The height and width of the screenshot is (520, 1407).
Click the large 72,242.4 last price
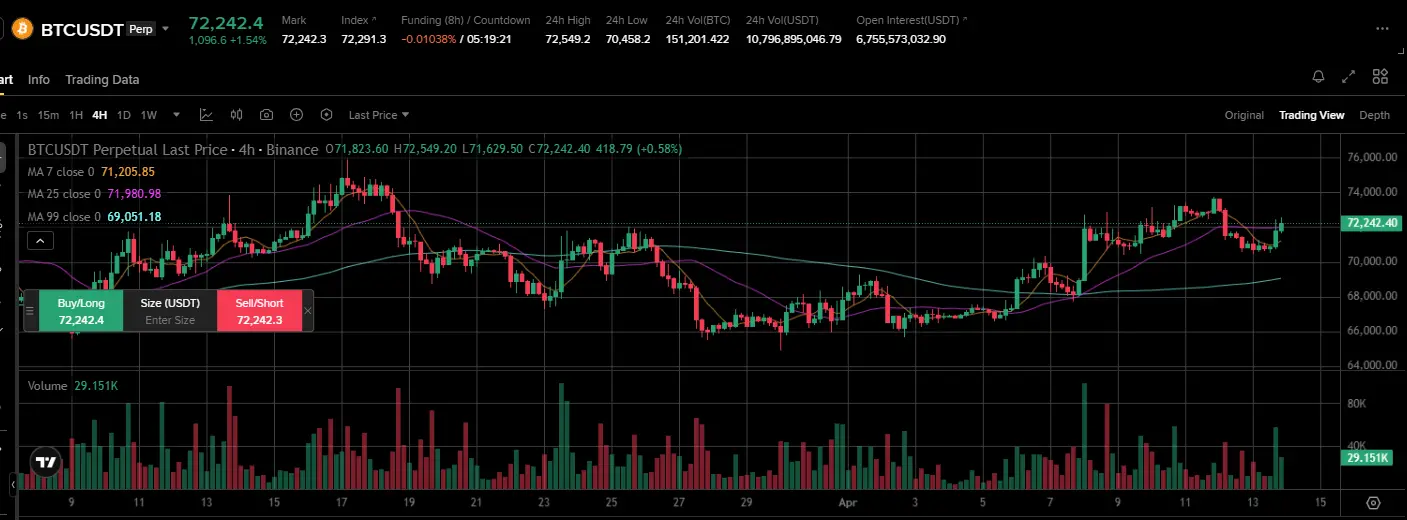(226, 22)
